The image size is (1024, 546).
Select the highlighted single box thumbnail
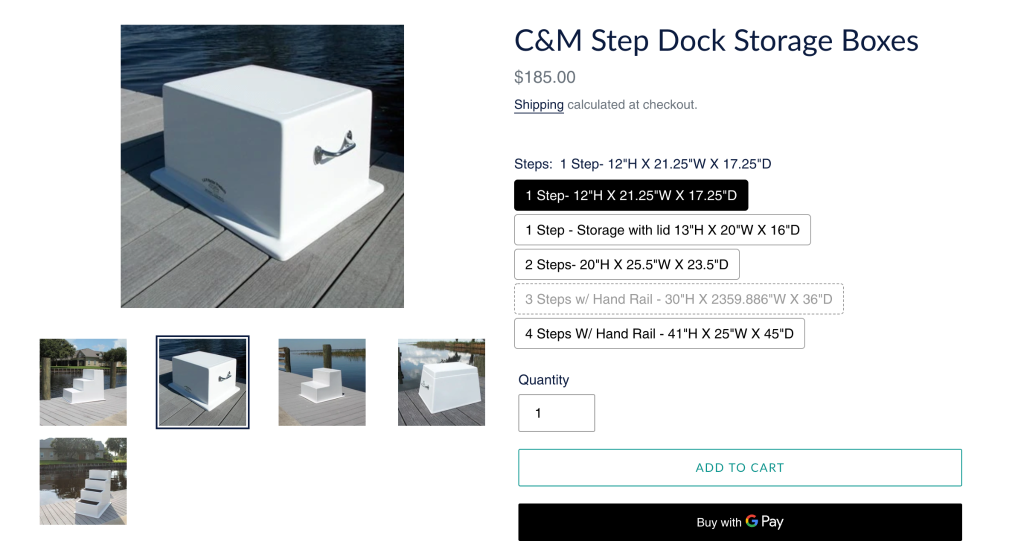point(202,382)
